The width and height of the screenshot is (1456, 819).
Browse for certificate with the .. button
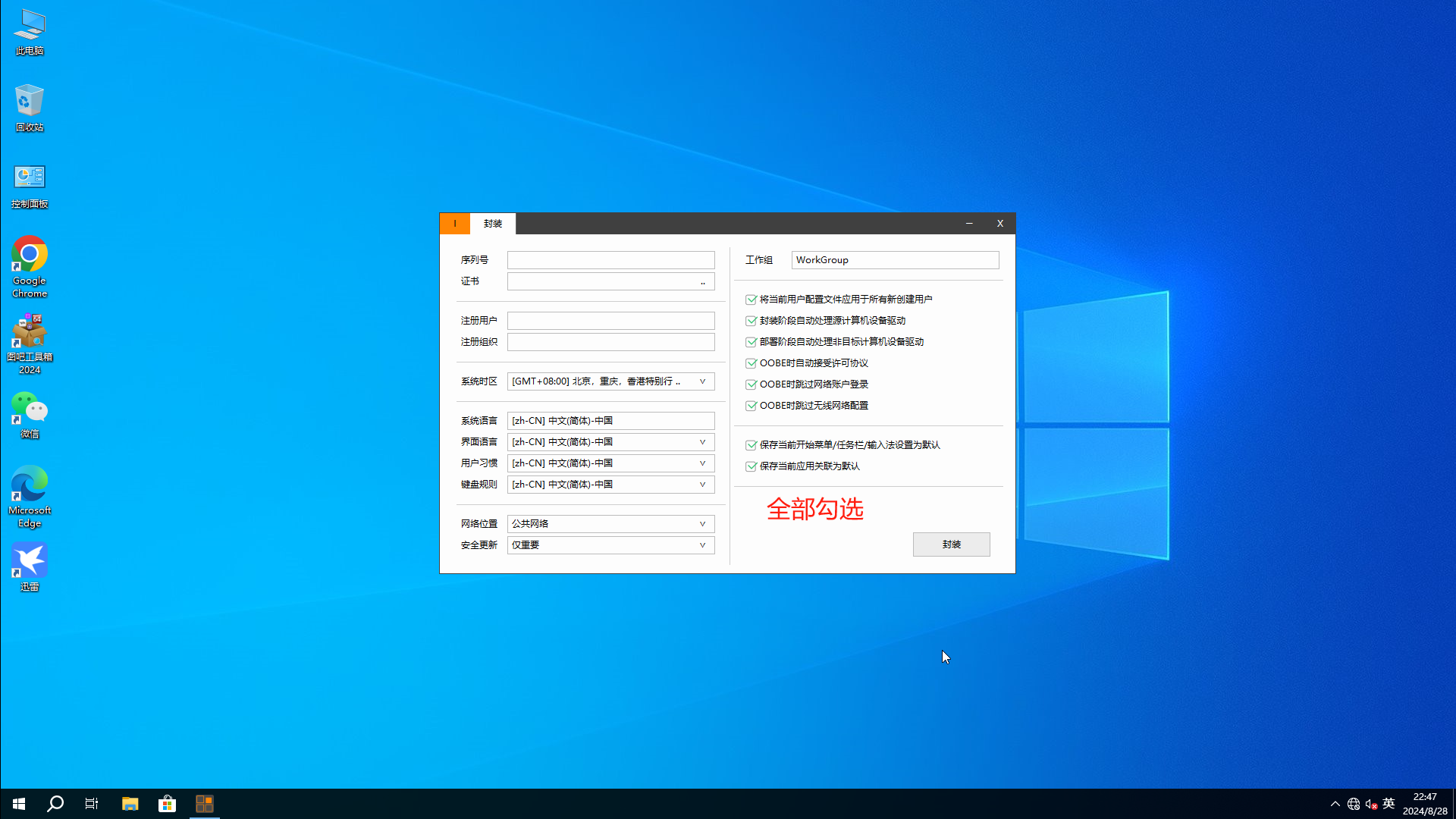(x=703, y=282)
